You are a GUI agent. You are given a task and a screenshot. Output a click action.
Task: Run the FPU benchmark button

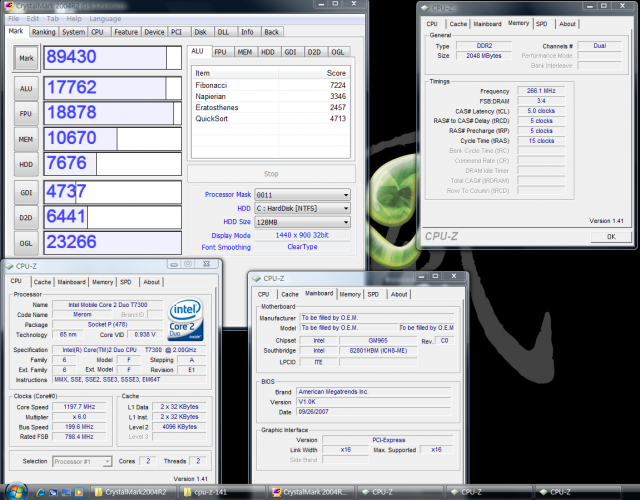click(26, 114)
